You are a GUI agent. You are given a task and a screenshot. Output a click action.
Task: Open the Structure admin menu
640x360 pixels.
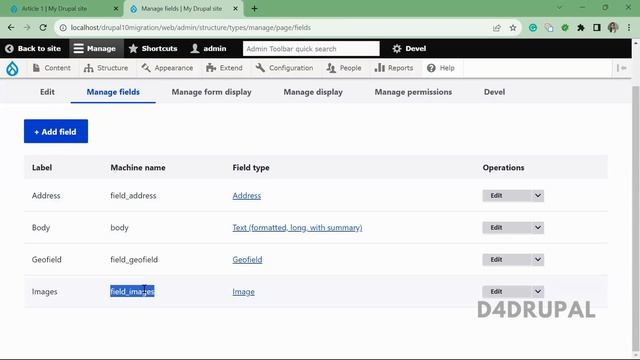coord(106,68)
